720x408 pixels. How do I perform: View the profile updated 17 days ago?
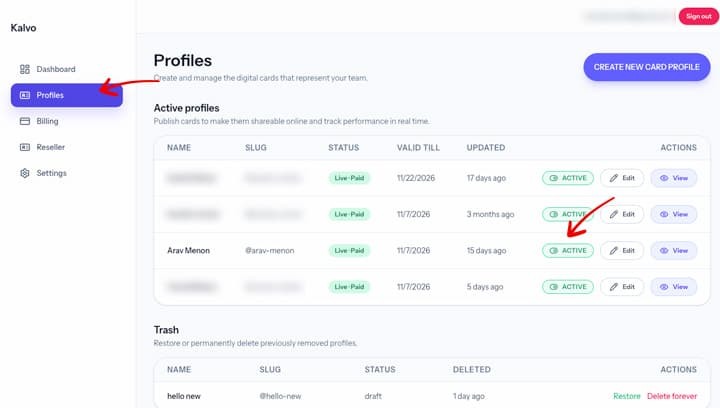click(674, 178)
